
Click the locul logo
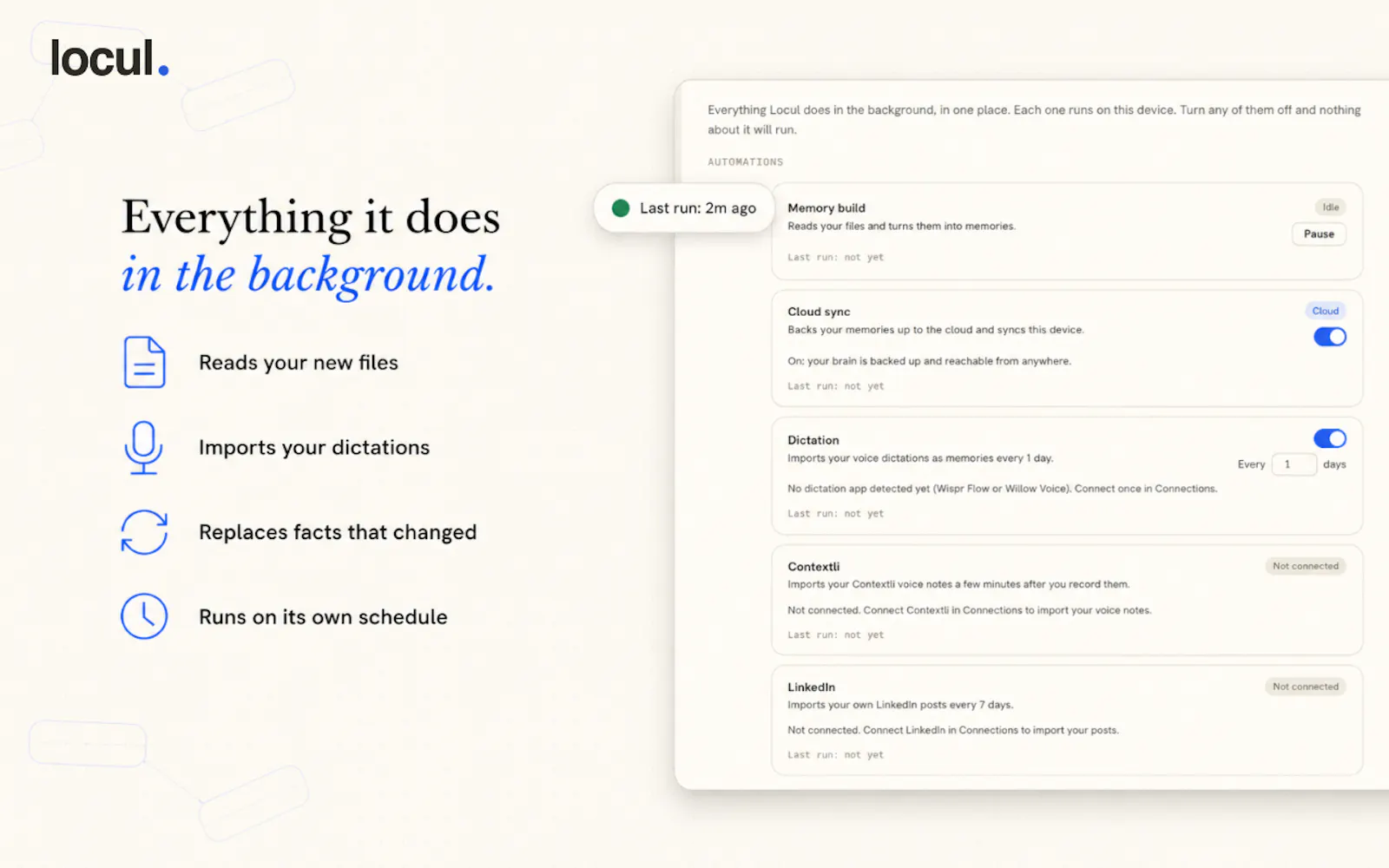pos(109,58)
